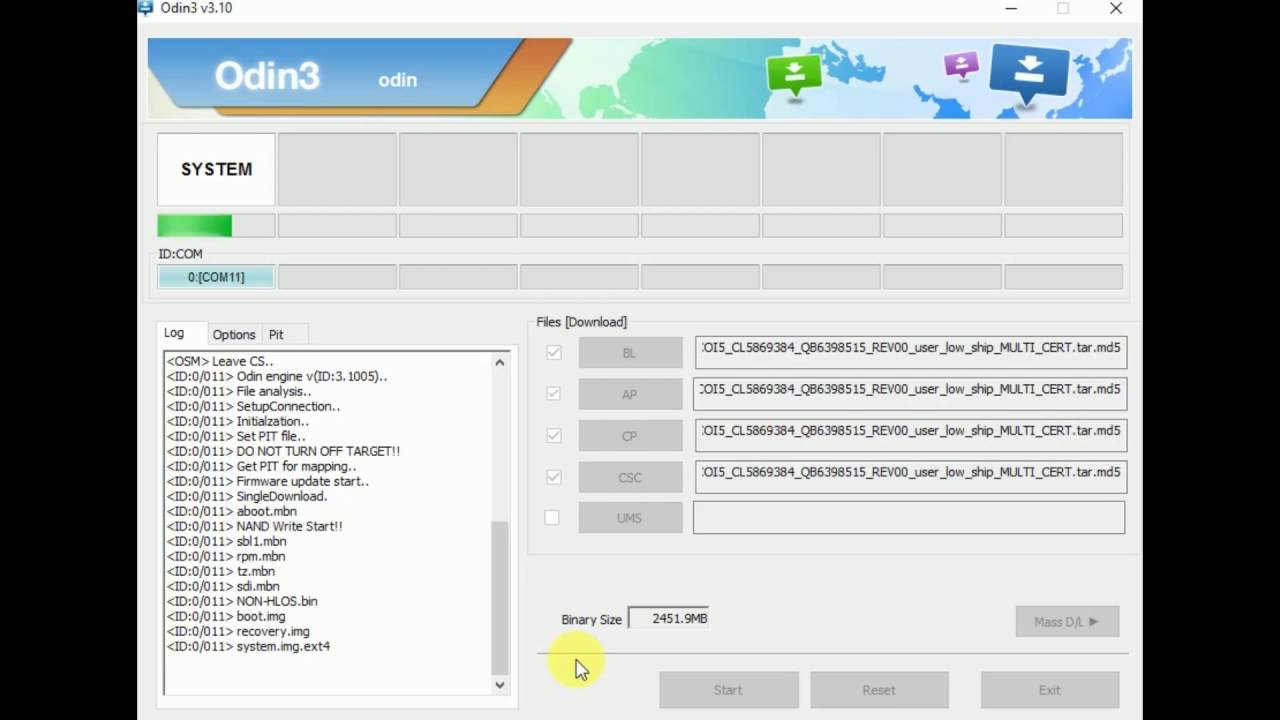Click the CP file button
1280x720 pixels.
[630, 436]
